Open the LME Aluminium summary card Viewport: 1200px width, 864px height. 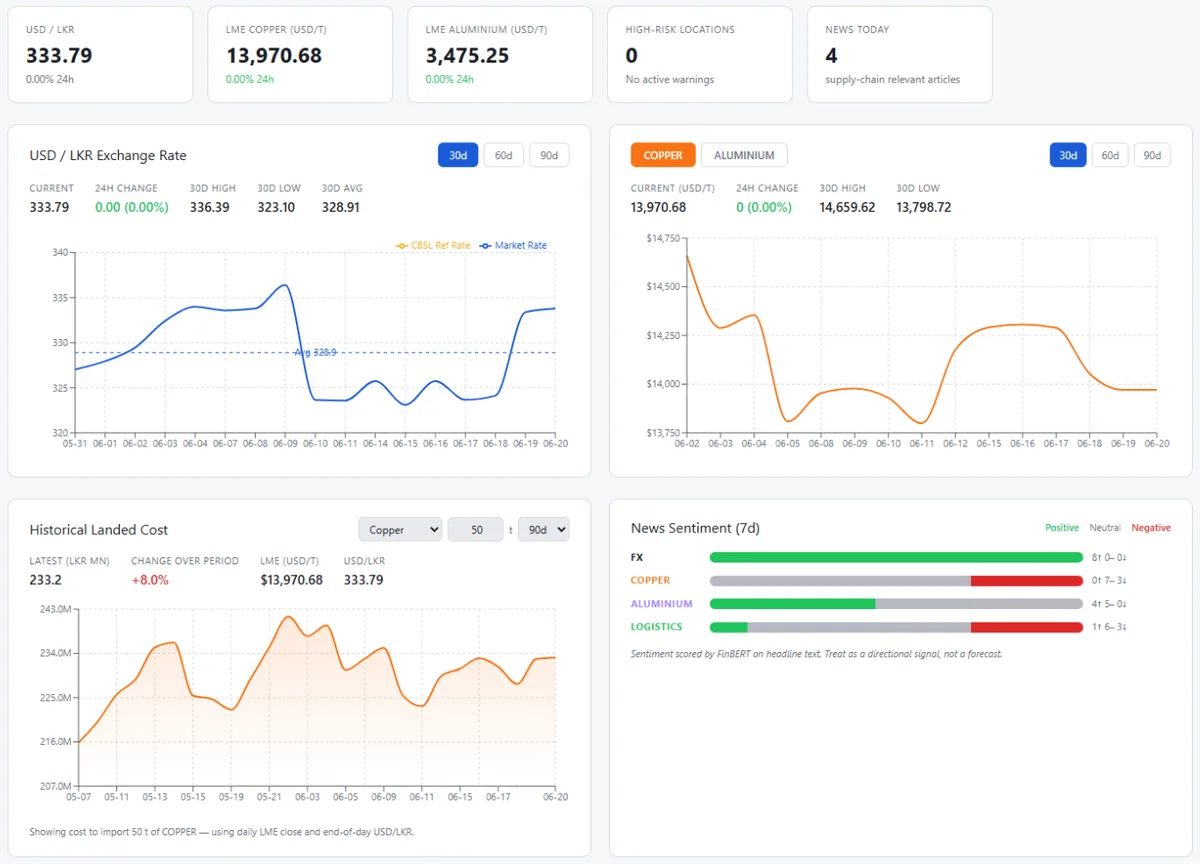[500, 54]
